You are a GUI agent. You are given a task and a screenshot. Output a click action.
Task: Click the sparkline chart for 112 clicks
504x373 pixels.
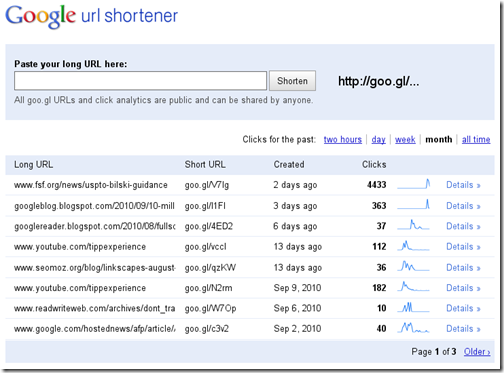[413, 246]
